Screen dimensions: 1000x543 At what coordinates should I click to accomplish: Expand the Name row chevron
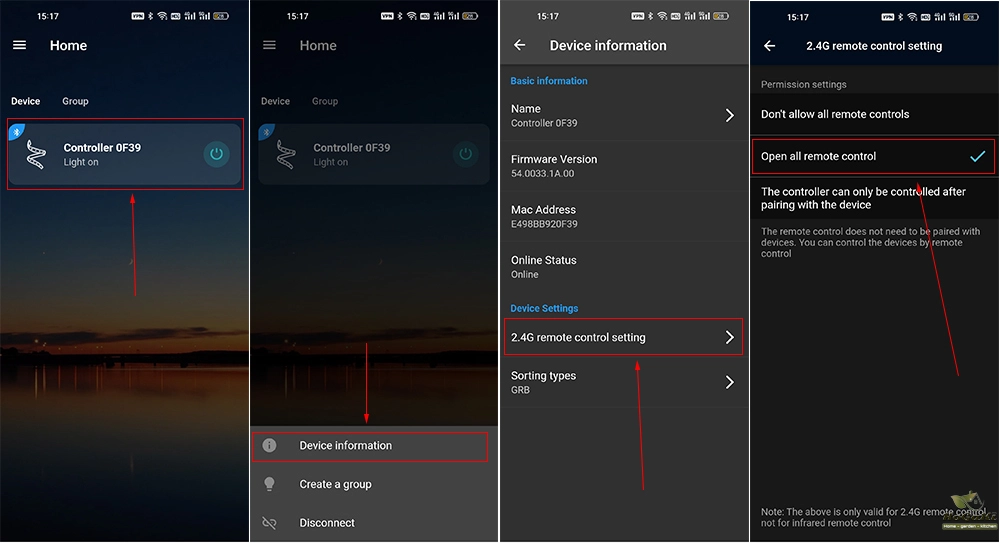(729, 116)
